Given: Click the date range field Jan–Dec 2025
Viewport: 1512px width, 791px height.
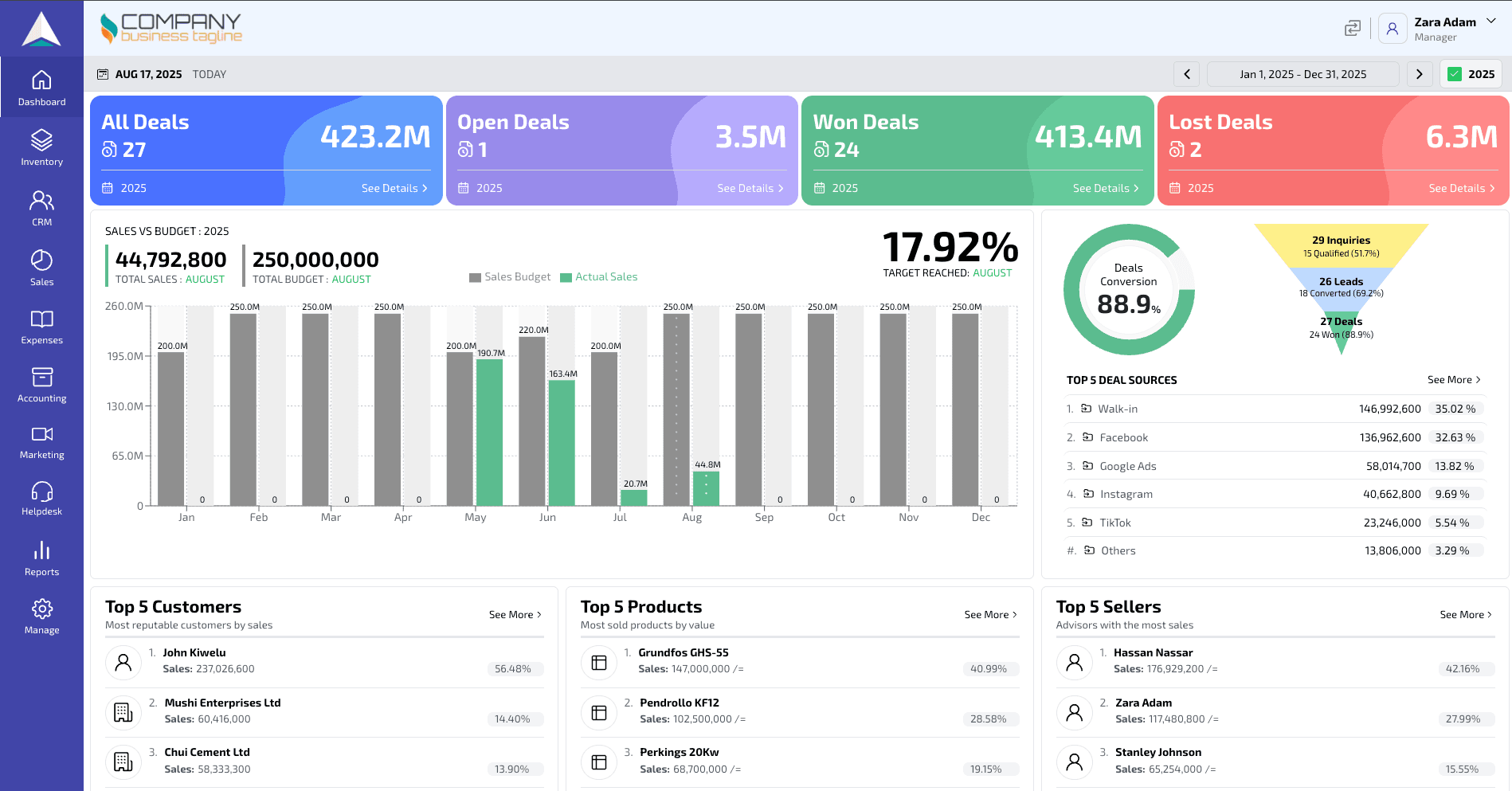Looking at the screenshot, I should 1302,74.
